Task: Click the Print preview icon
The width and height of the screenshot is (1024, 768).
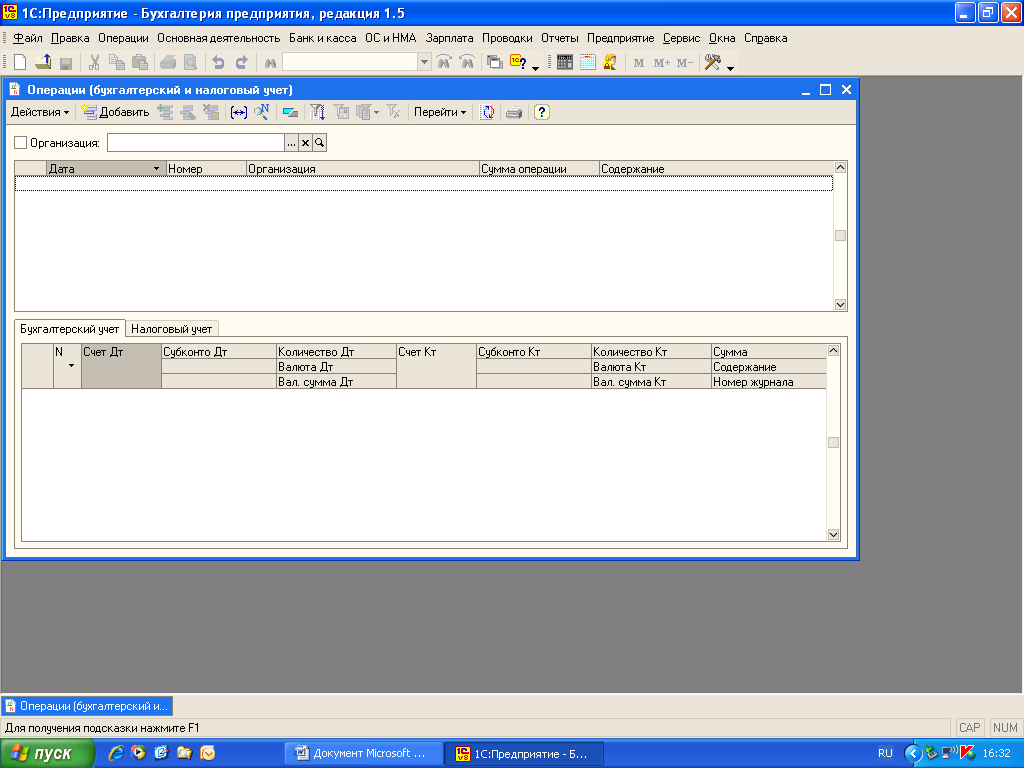Action: point(190,63)
